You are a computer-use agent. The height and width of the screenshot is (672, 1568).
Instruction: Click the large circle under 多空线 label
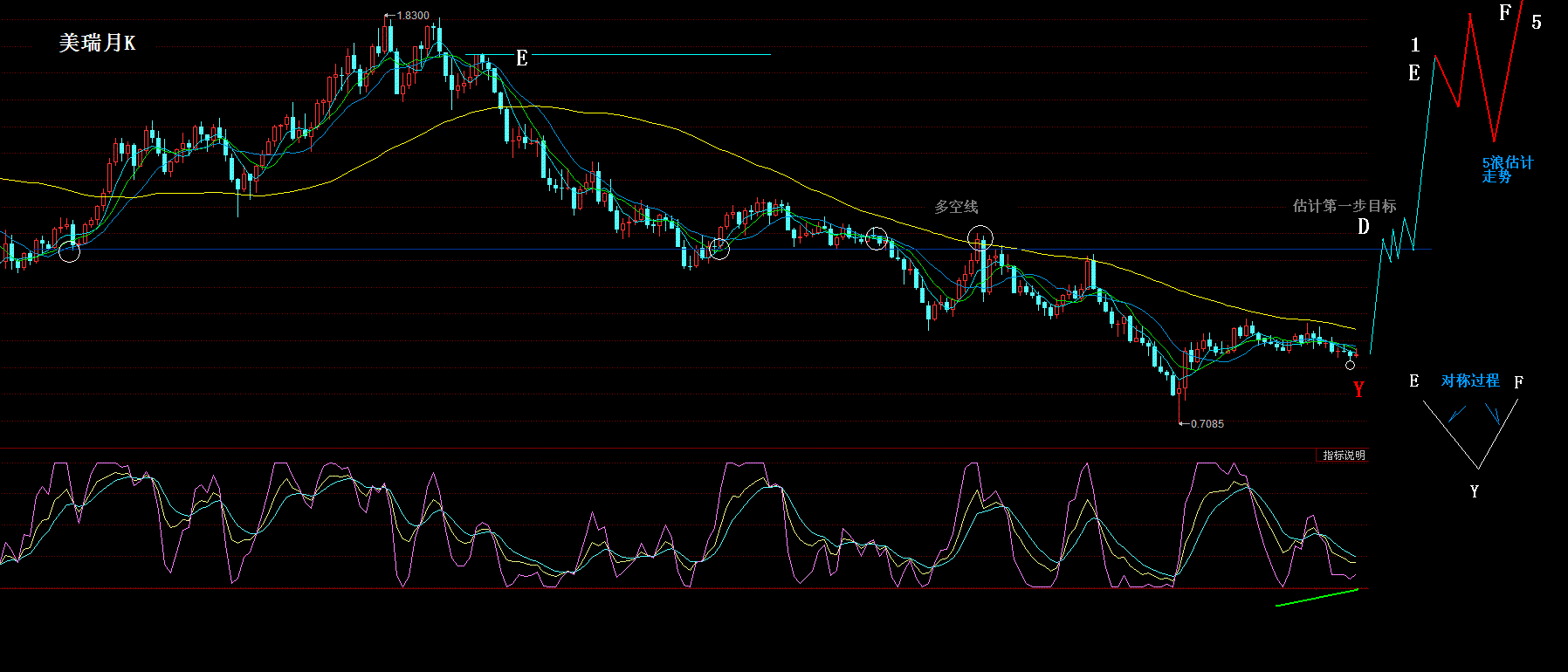tap(980, 237)
